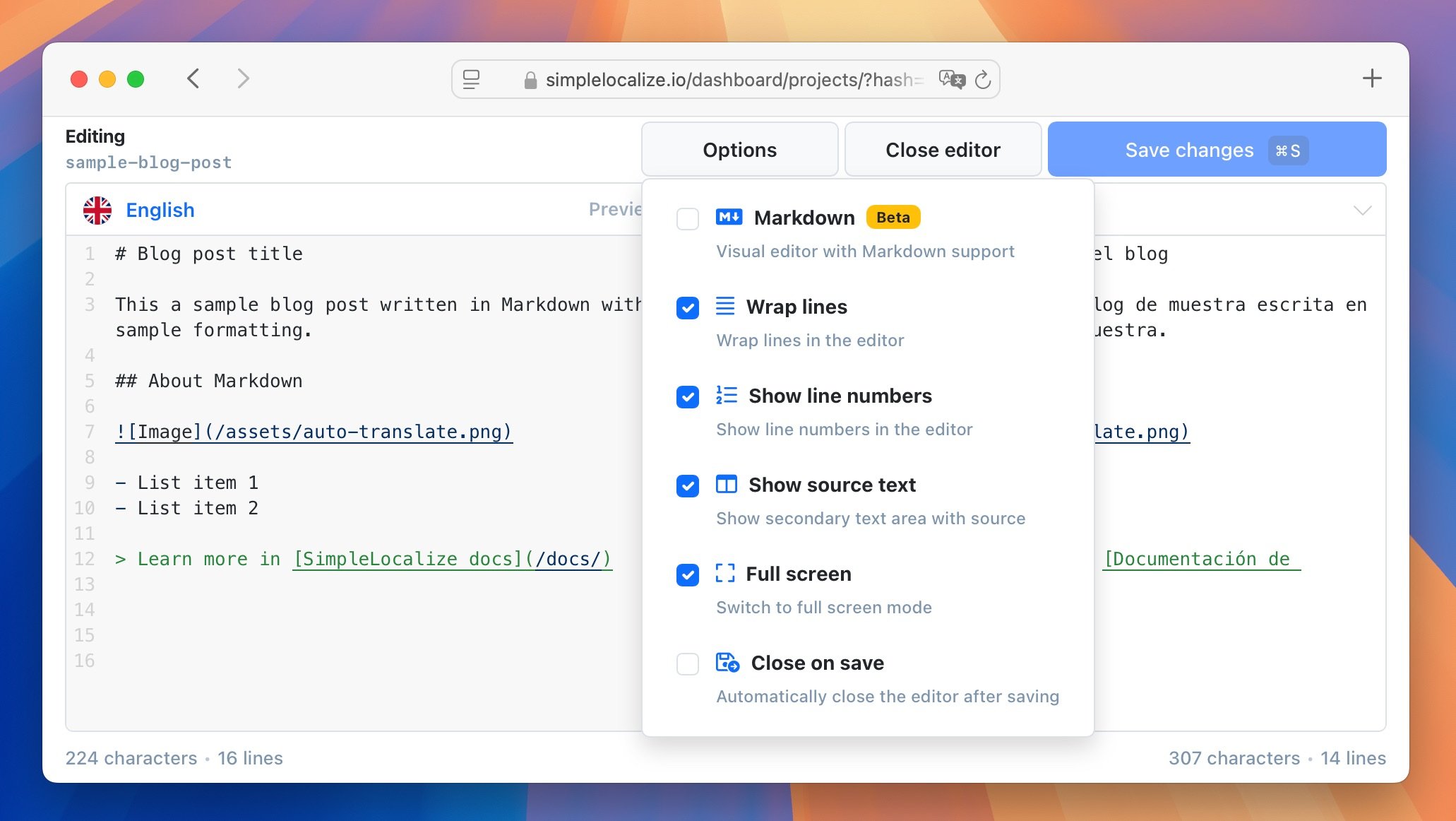Click the numbered list icon for line numbers
The width and height of the screenshot is (1456, 821).
coord(727,395)
